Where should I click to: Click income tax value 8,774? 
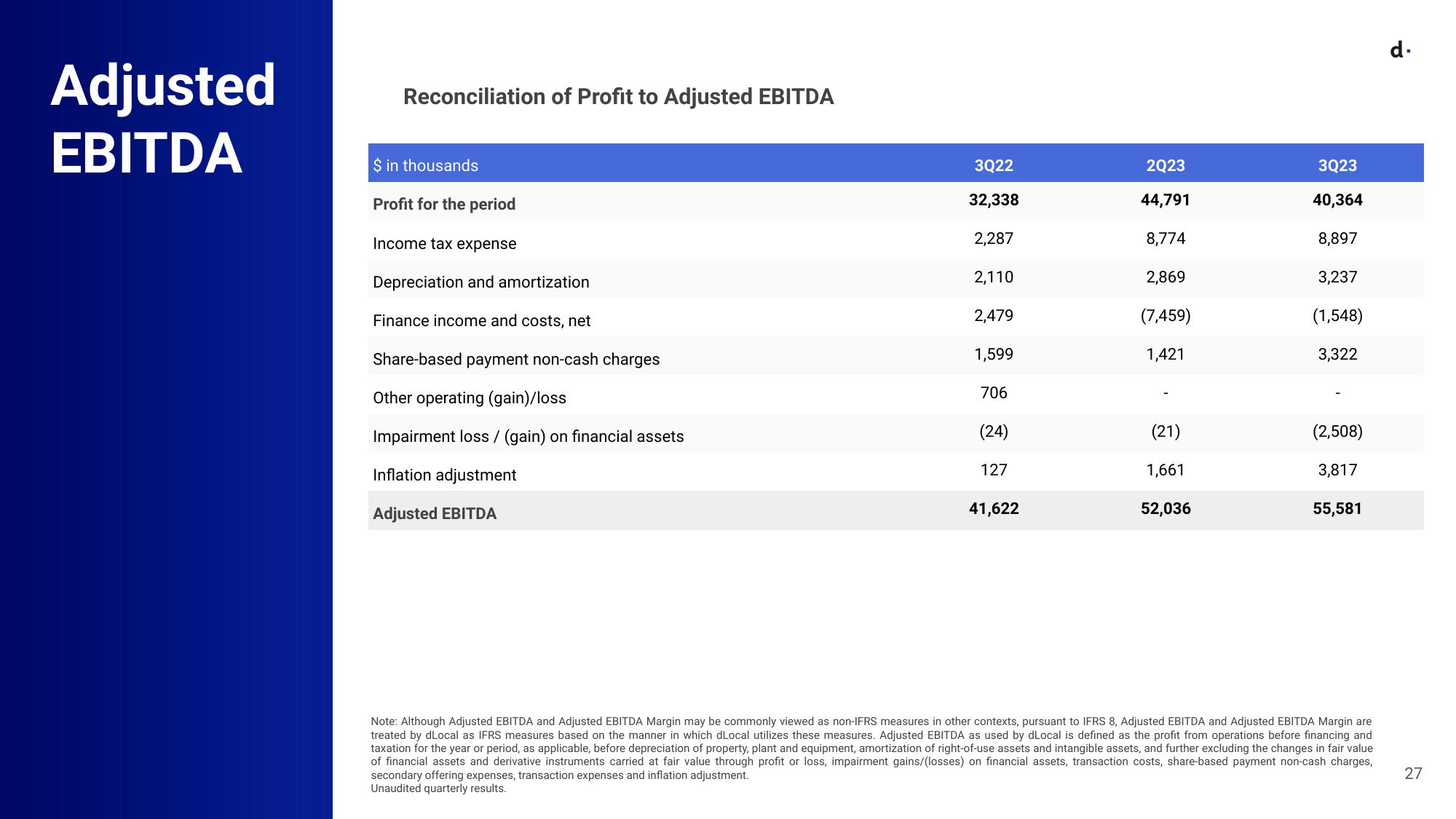pyautogui.click(x=1166, y=239)
